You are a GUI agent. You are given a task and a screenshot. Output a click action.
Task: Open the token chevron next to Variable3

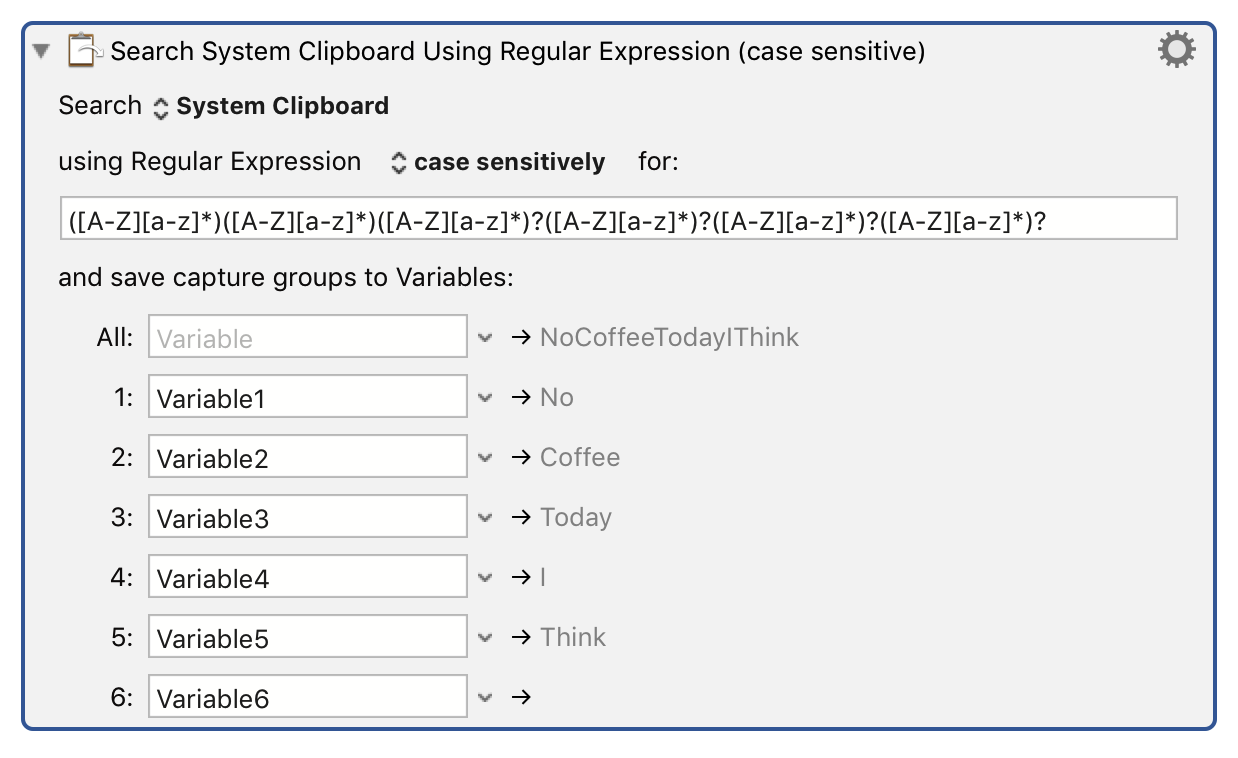[x=487, y=517]
